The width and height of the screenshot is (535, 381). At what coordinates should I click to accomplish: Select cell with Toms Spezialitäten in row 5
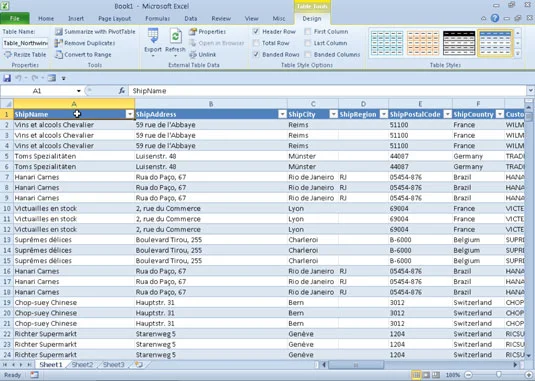click(x=74, y=156)
